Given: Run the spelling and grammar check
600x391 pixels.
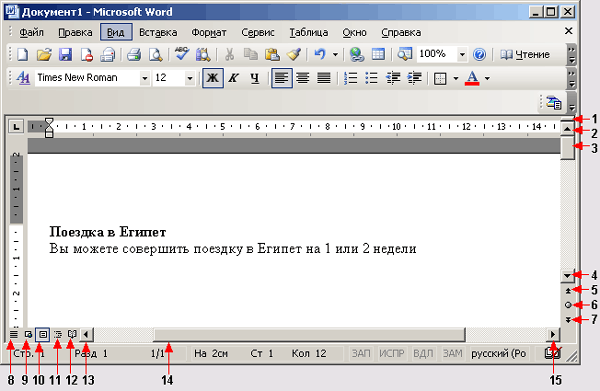Looking at the screenshot, I should [181, 54].
